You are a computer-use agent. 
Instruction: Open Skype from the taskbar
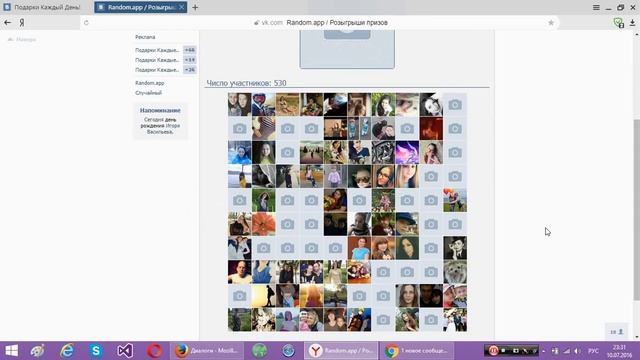click(96, 351)
